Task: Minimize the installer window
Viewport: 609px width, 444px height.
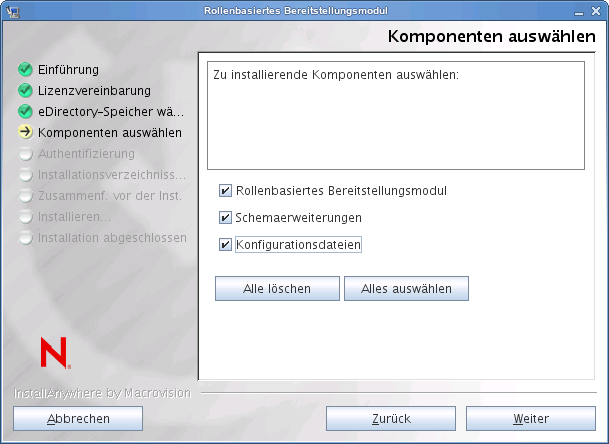Action: [x=579, y=12]
